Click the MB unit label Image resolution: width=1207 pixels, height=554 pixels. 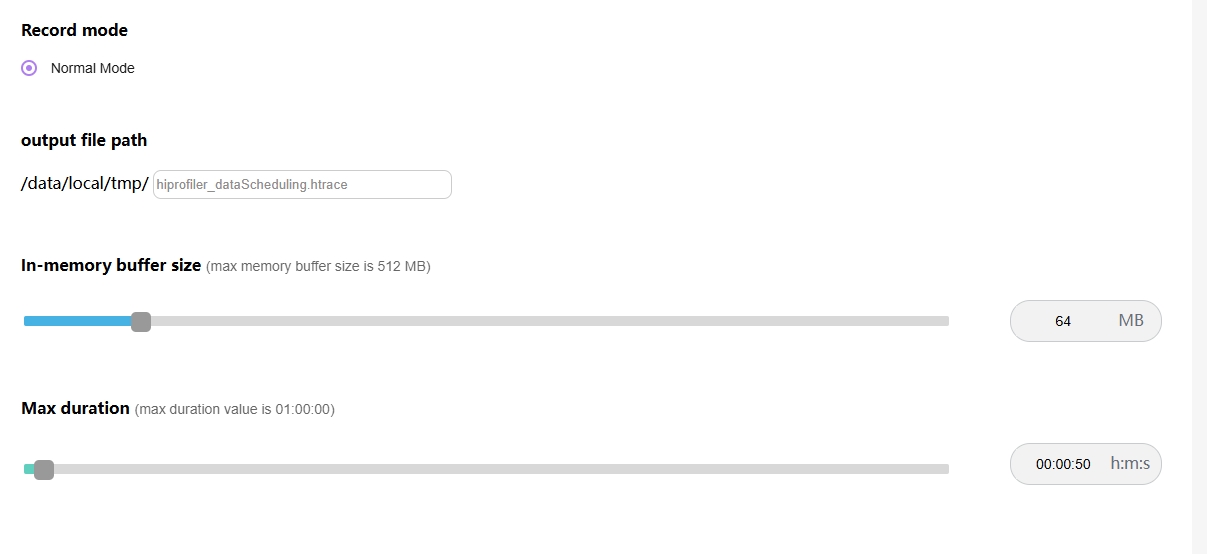point(1131,321)
